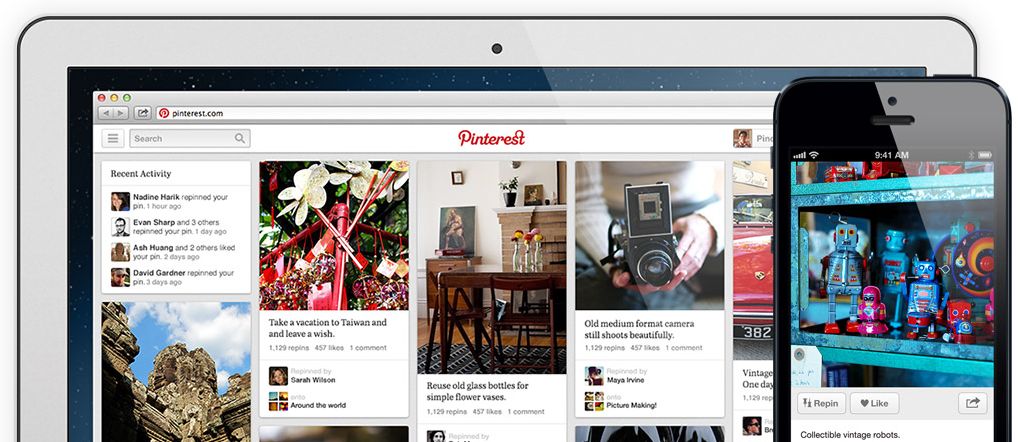This screenshot has width=1020, height=442.
Task: Go forward with the browser forward arrow
Action: 120,113
